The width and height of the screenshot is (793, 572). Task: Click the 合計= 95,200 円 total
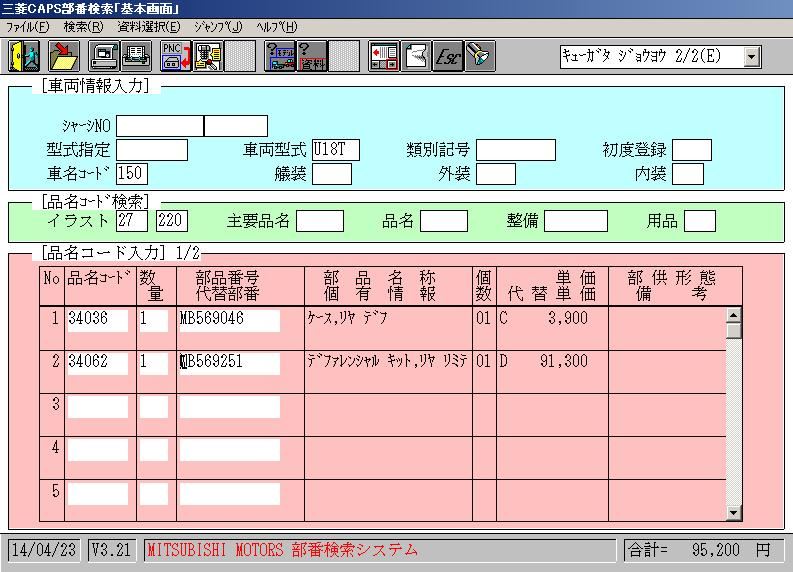[703, 550]
